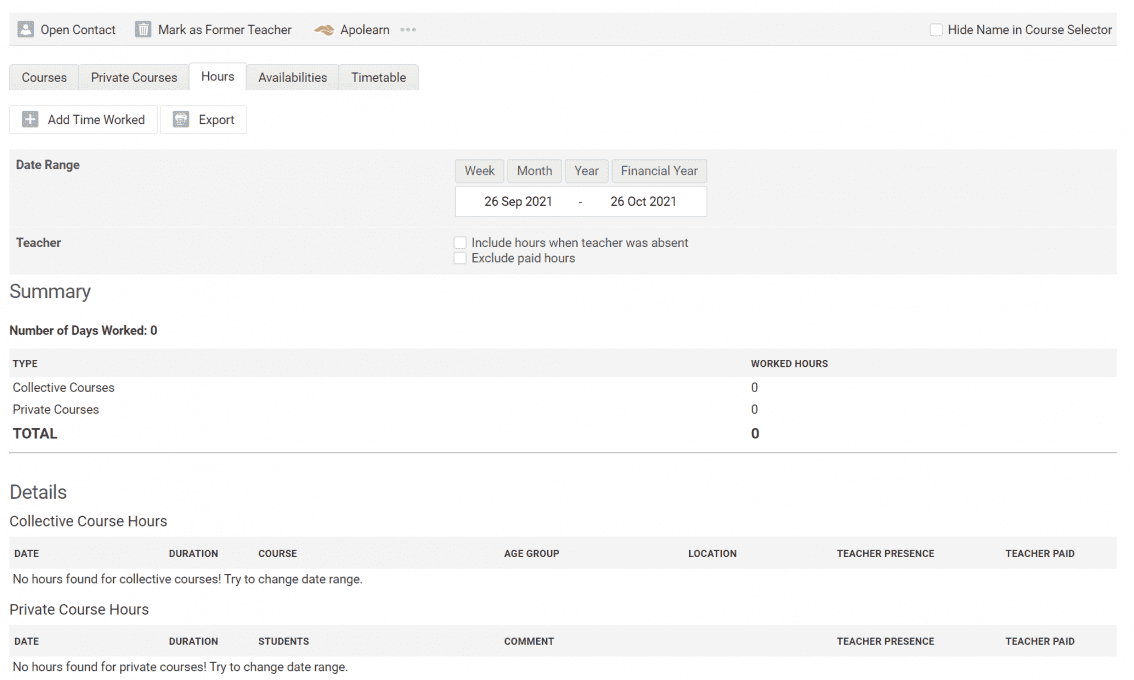Pick the Year date range button
The image size is (1134, 680).
(586, 171)
